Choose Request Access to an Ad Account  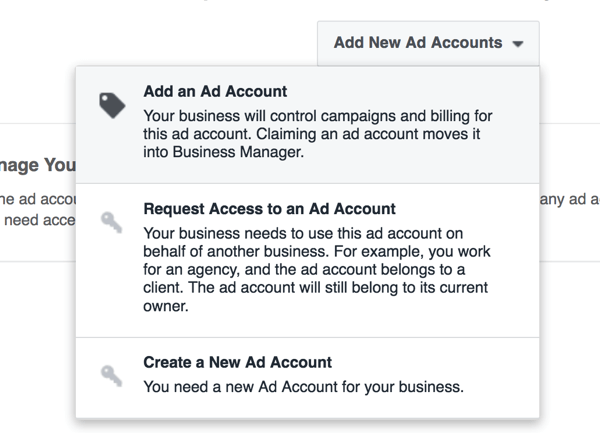pyautogui.click(x=308, y=260)
